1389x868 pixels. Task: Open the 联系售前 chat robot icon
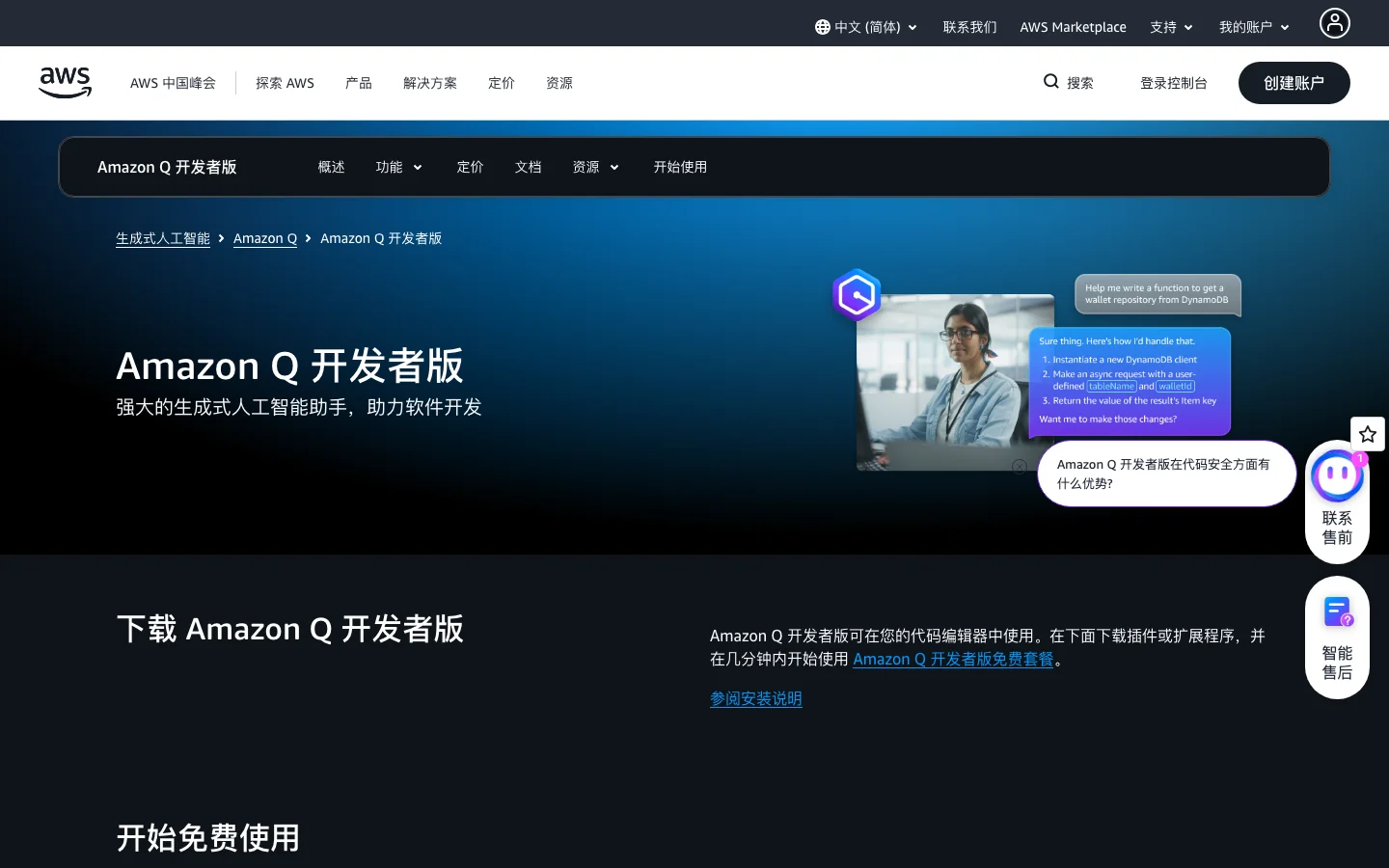(x=1337, y=474)
